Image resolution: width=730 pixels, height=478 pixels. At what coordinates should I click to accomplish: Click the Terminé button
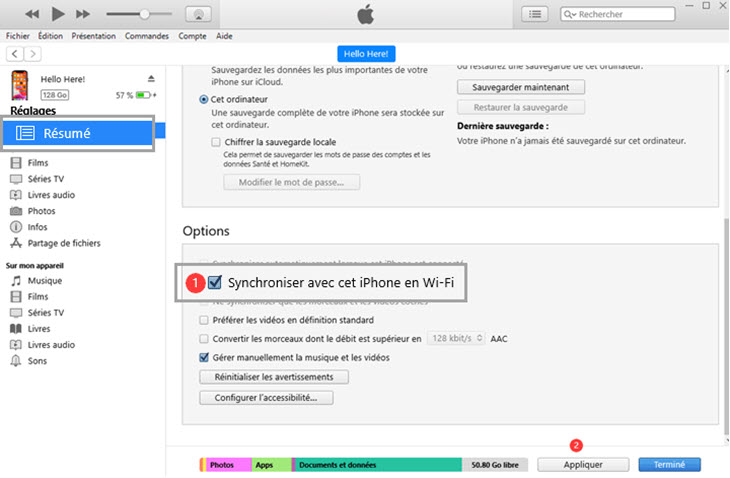669,465
